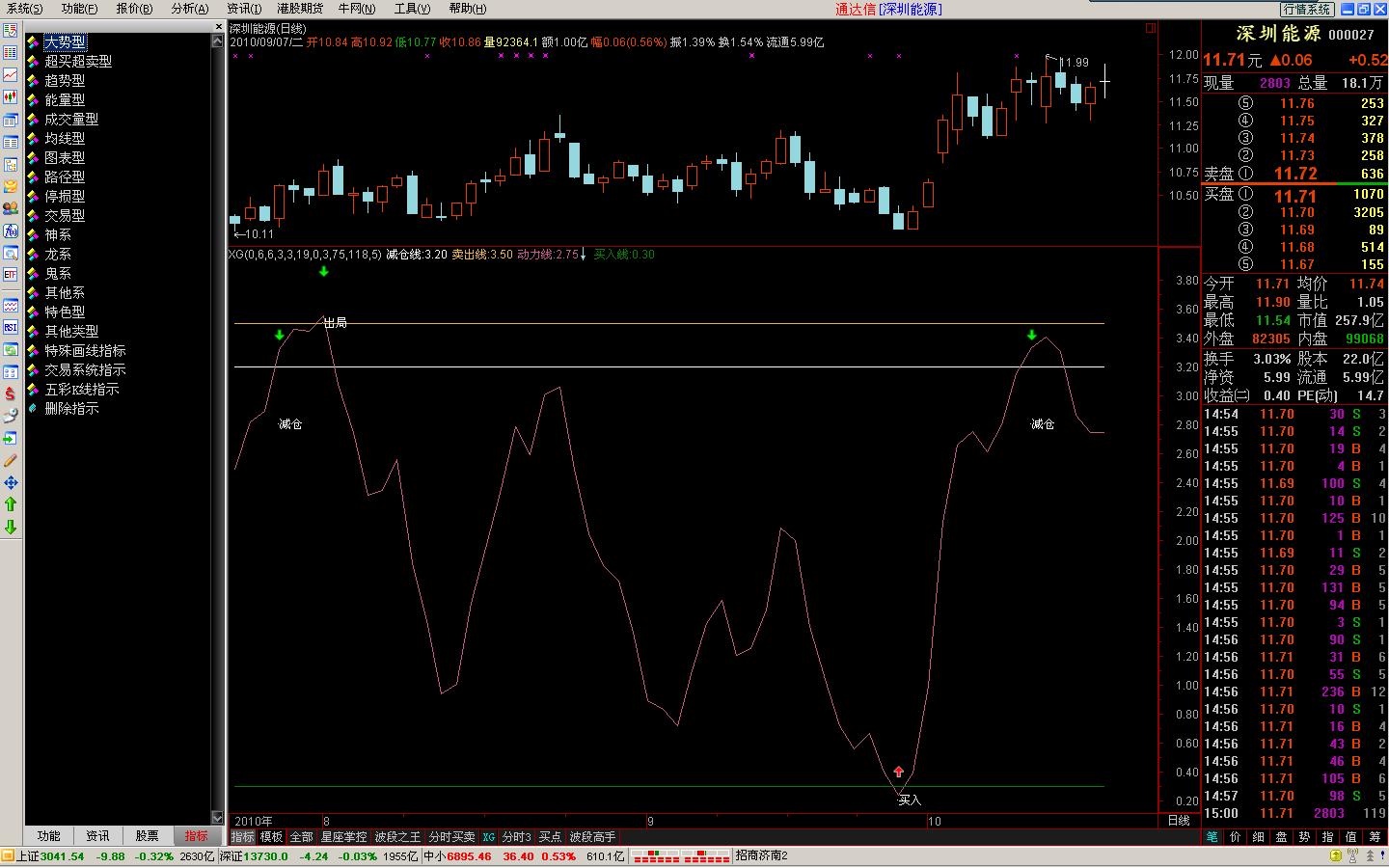The image size is (1389, 868).
Task: Open the 日线 period selector
Action: [x=1179, y=821]
